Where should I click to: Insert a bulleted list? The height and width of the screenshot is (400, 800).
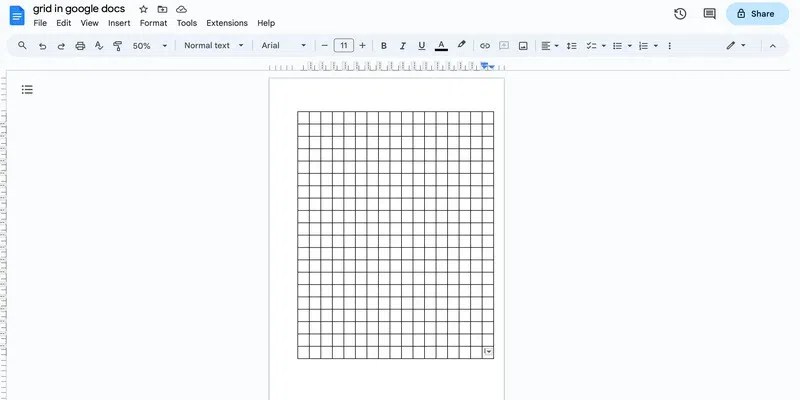617,46
